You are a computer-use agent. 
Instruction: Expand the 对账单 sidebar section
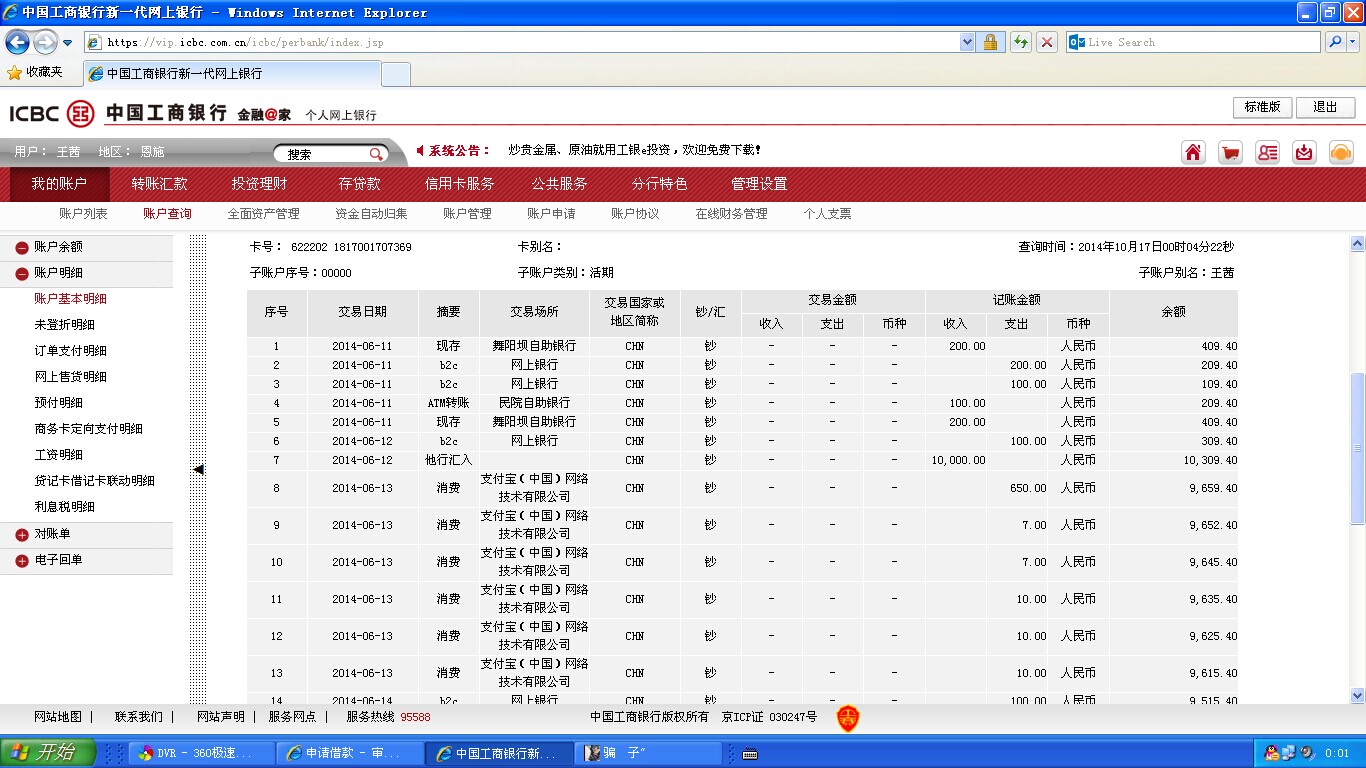point(22,535)
